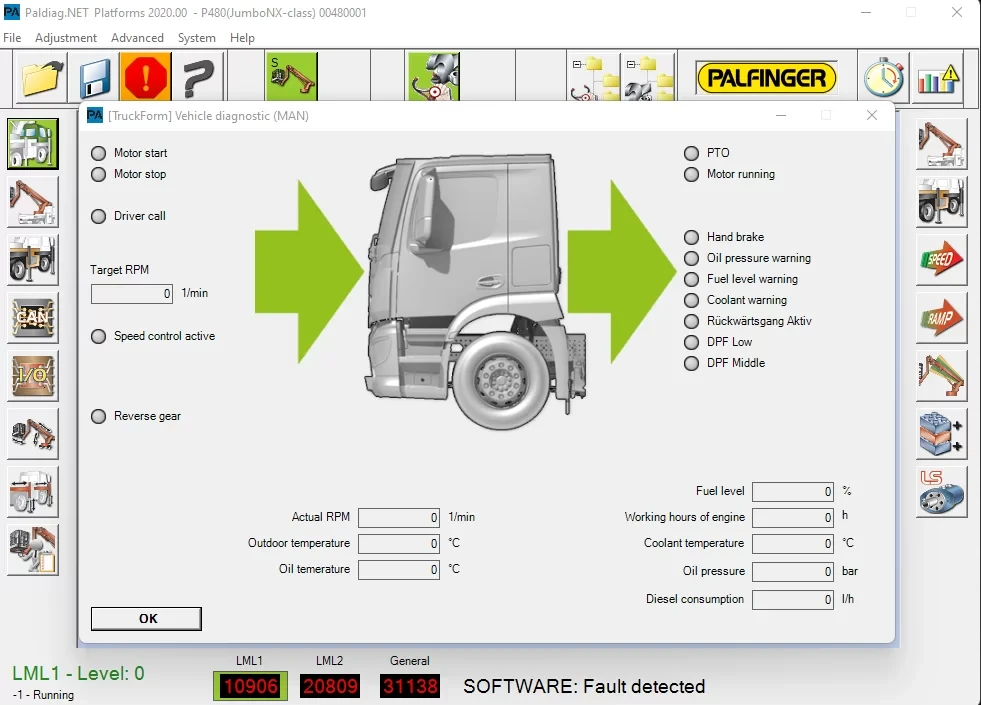Open the Adjustment menu
Viewport: 981px width, 705px height.
click(x=66, y=38)
